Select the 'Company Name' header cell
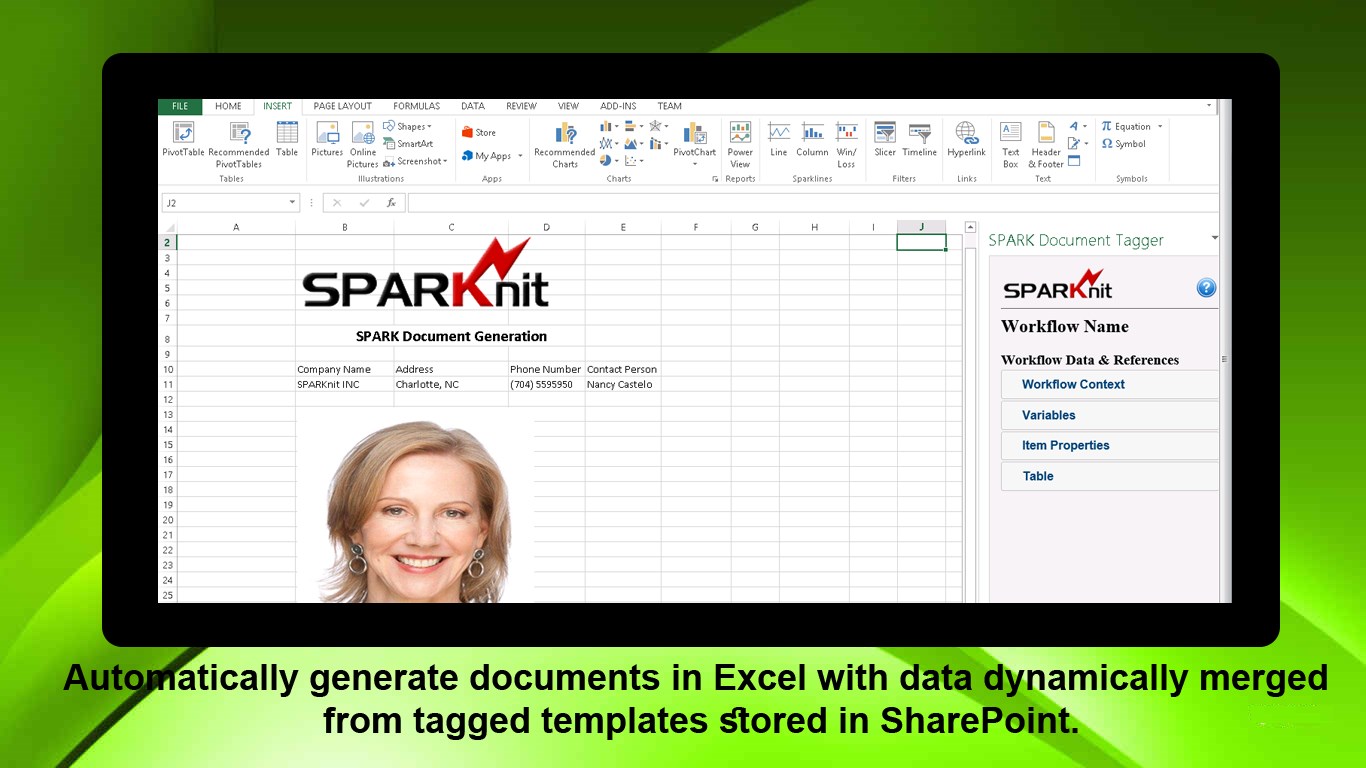 pos(345,369)
